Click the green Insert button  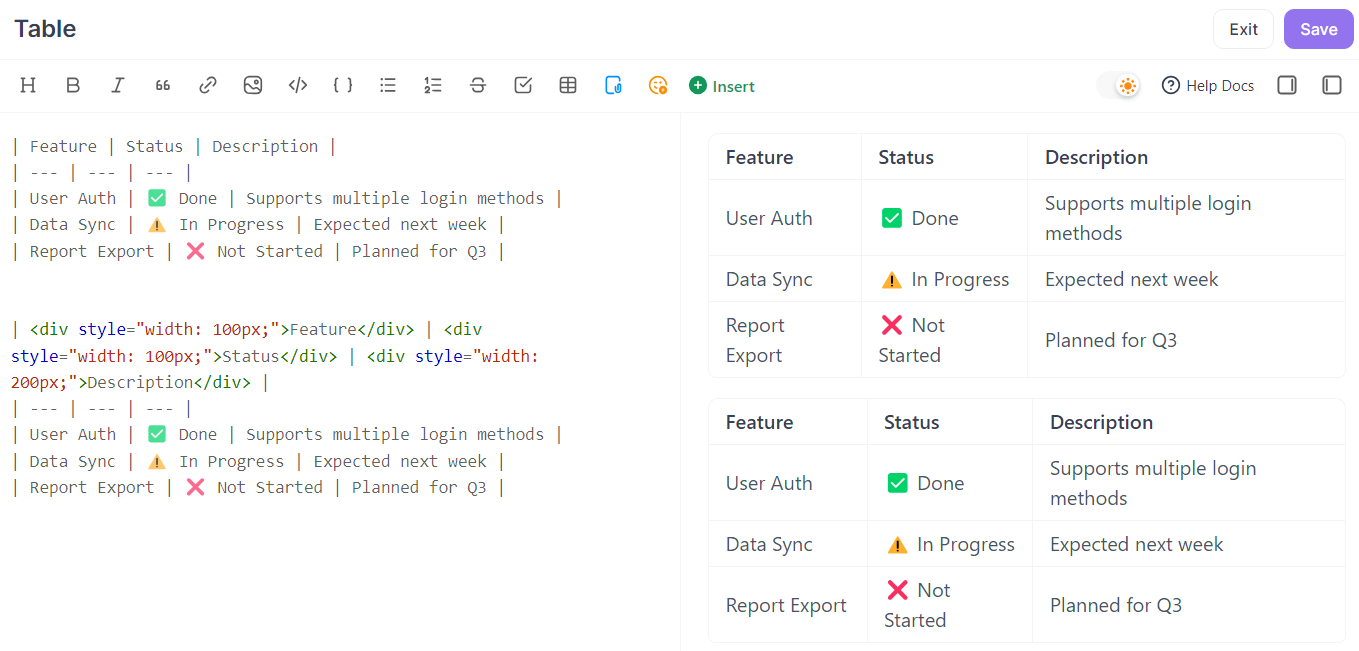click(722, 86)
